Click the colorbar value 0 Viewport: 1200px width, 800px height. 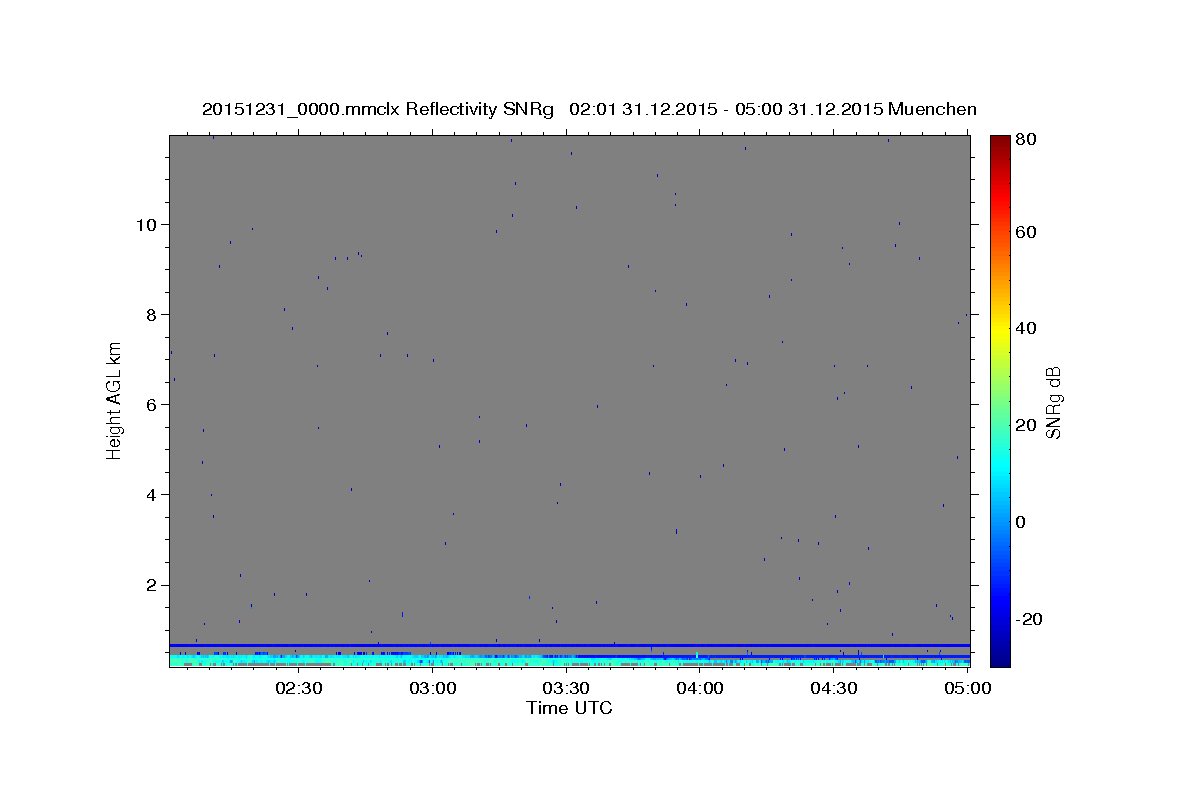(x=1020, y=522)
